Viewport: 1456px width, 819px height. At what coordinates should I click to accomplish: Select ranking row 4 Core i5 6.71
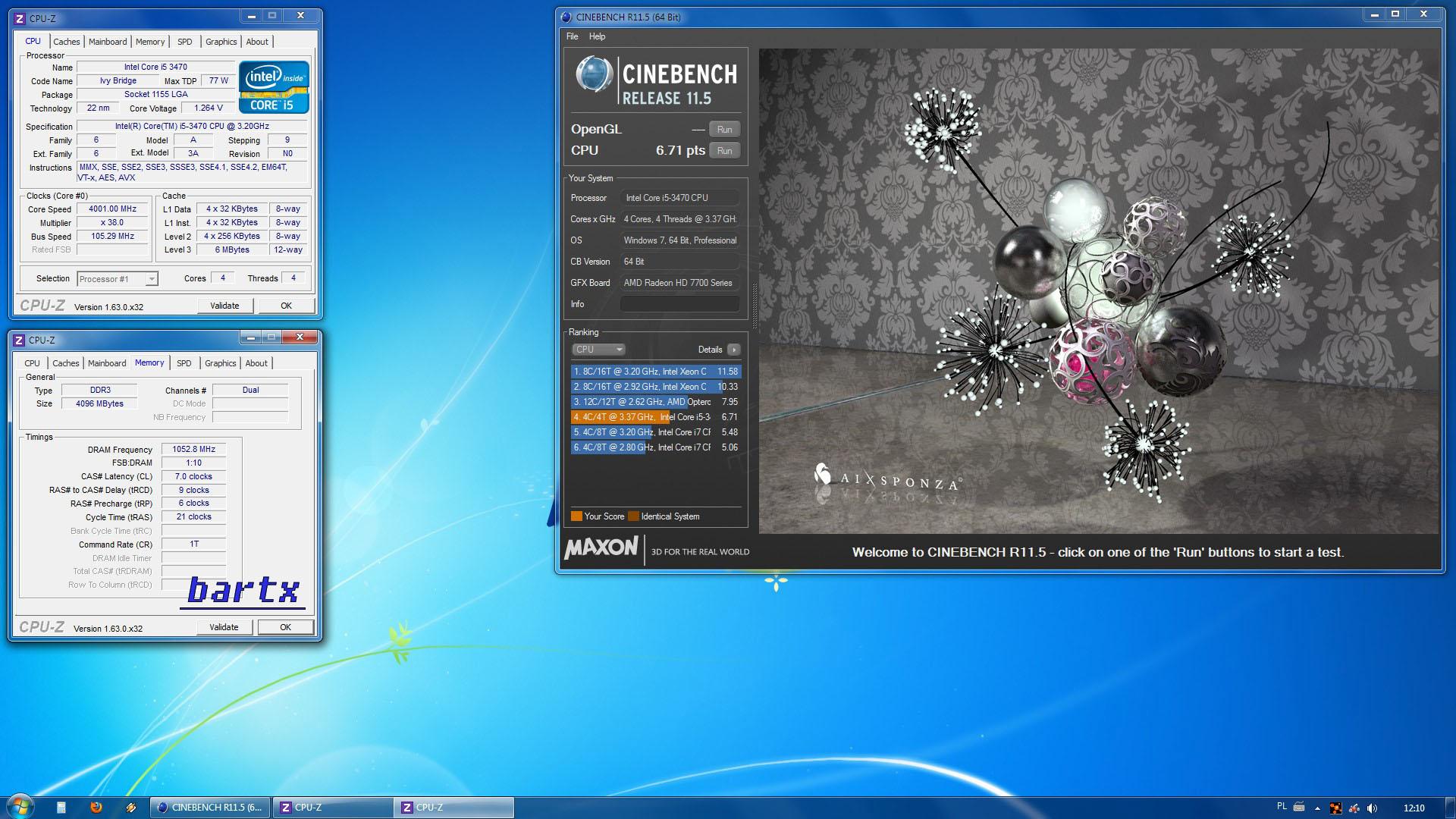655,417
